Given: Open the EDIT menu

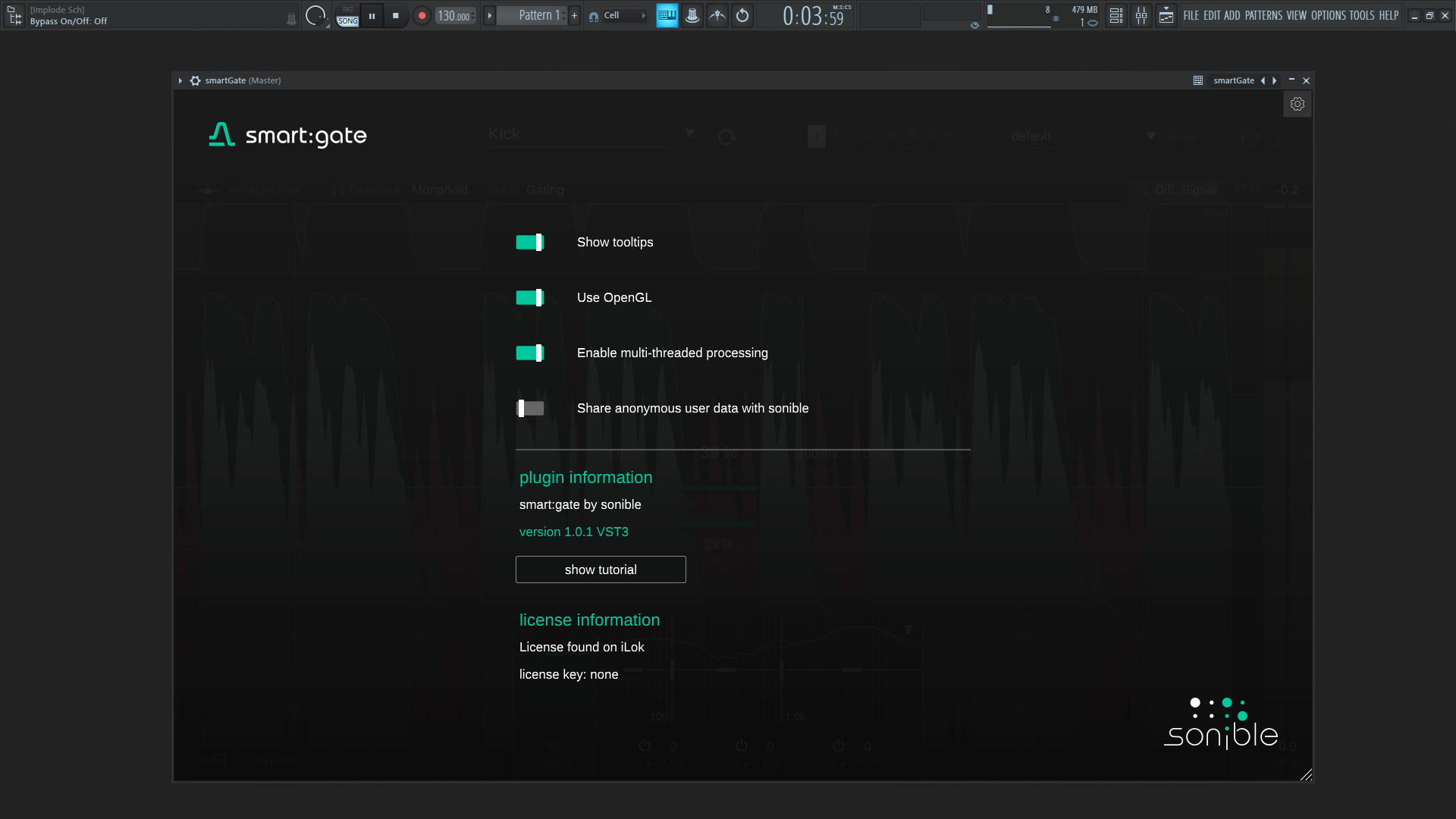Looking at the screenshot, I should point(1212,15).
